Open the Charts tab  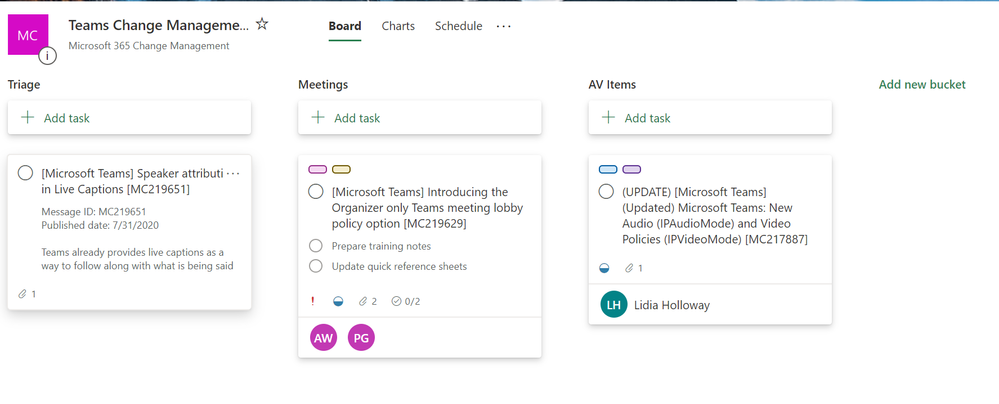tap(398, 26)
